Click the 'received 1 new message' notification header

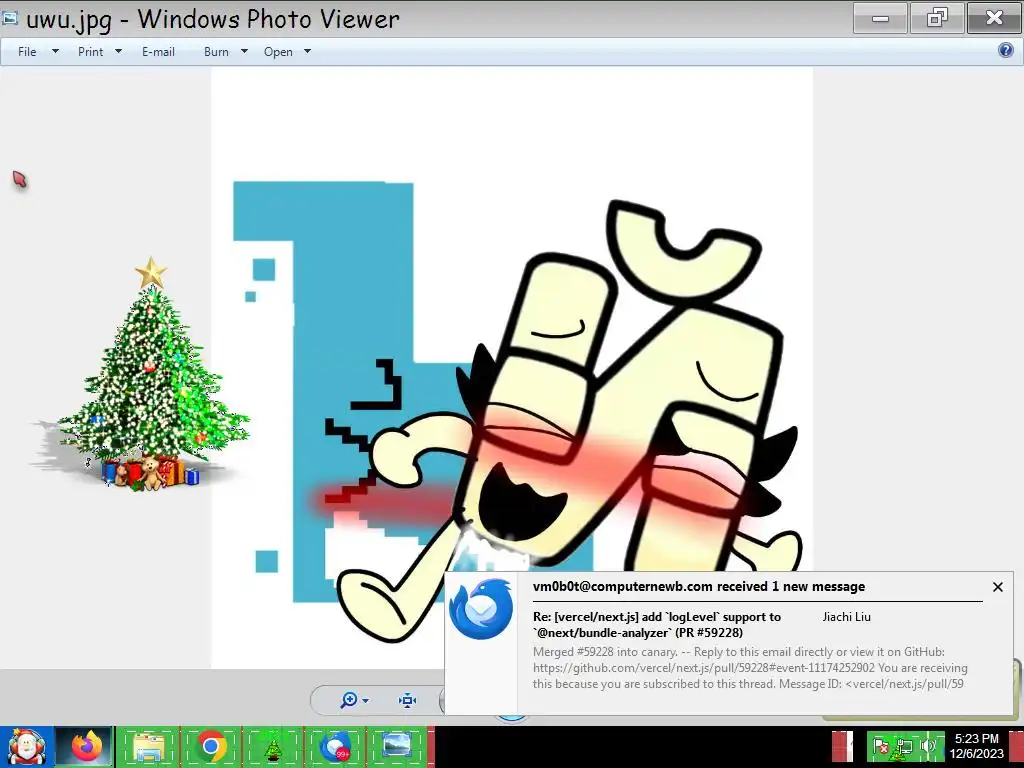pos(699,586)
